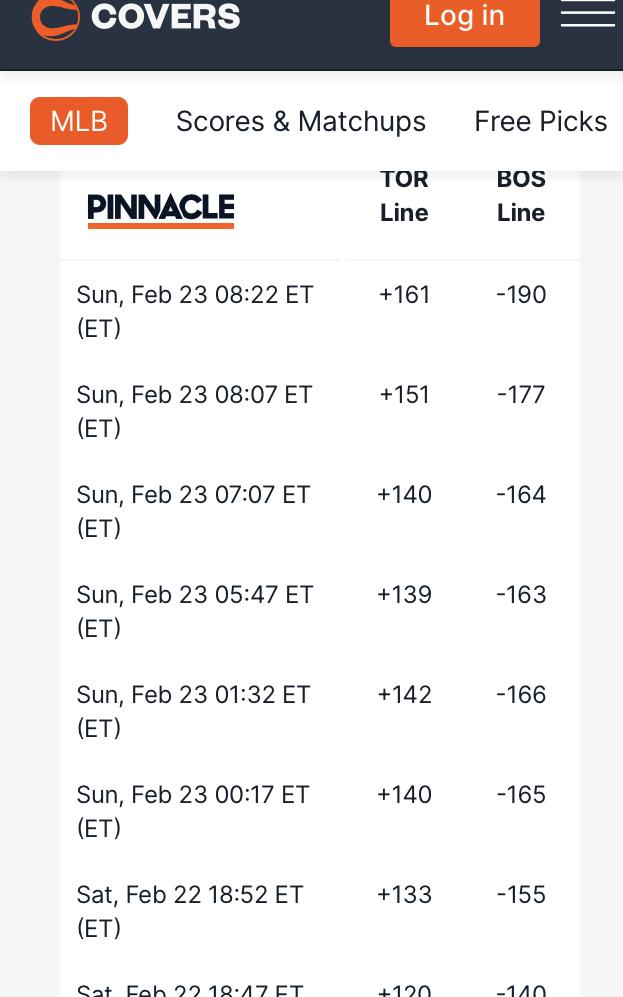Select the BOS Line column header

tap(521, 196)
